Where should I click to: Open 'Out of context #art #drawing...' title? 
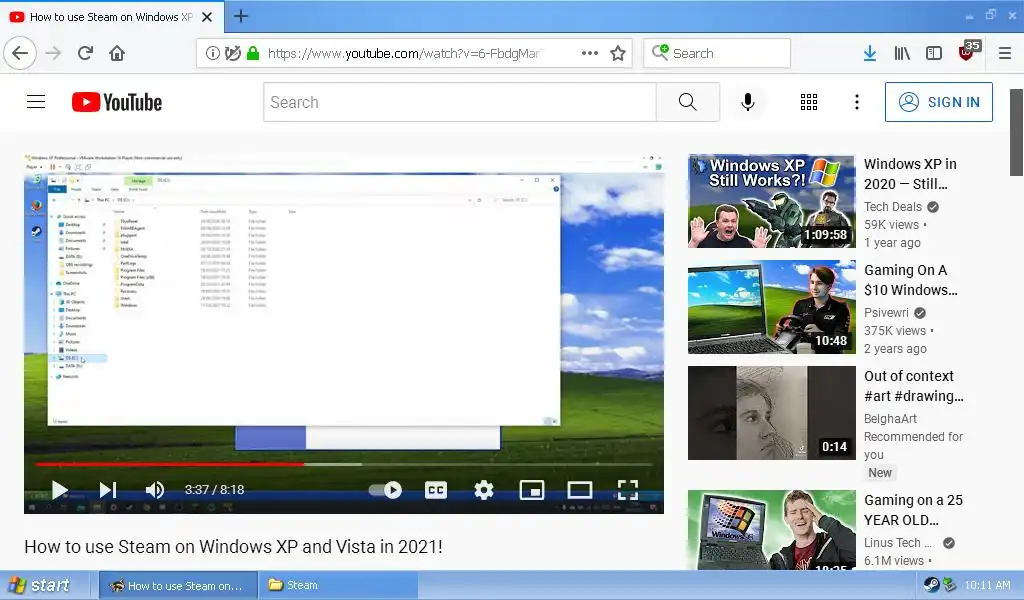tap(914, 386)
